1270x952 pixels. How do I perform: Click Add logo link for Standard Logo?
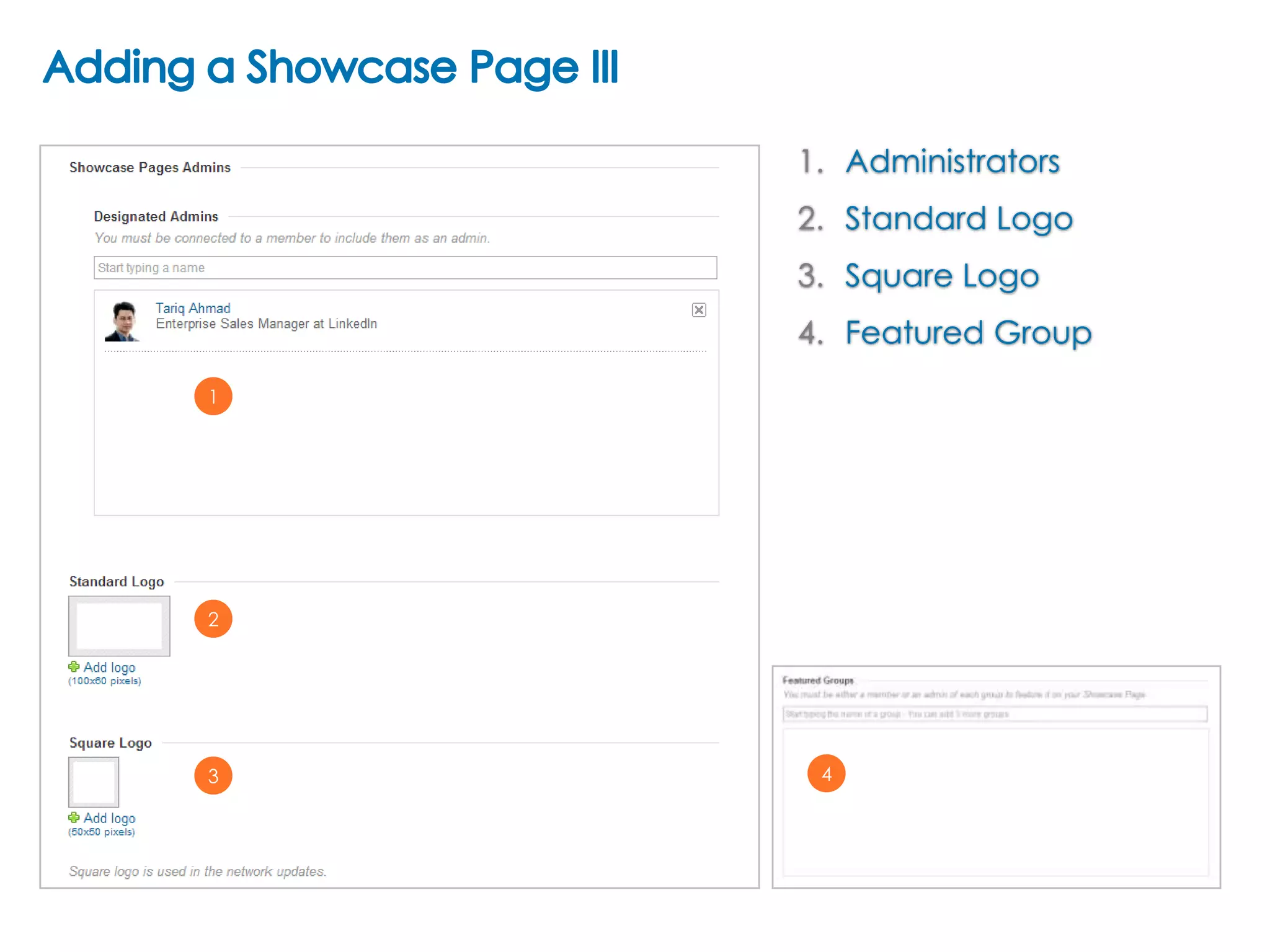109,668
